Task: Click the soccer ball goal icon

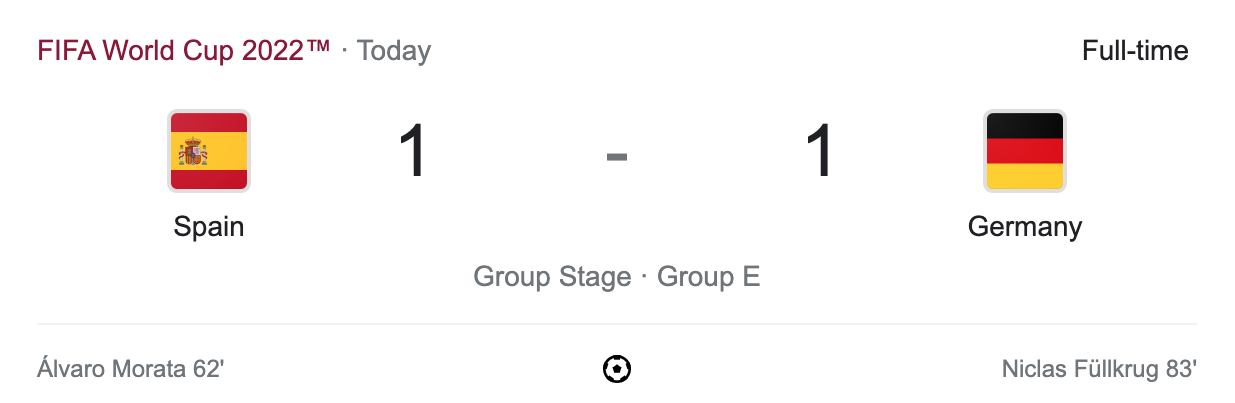Action: [617, 370]
